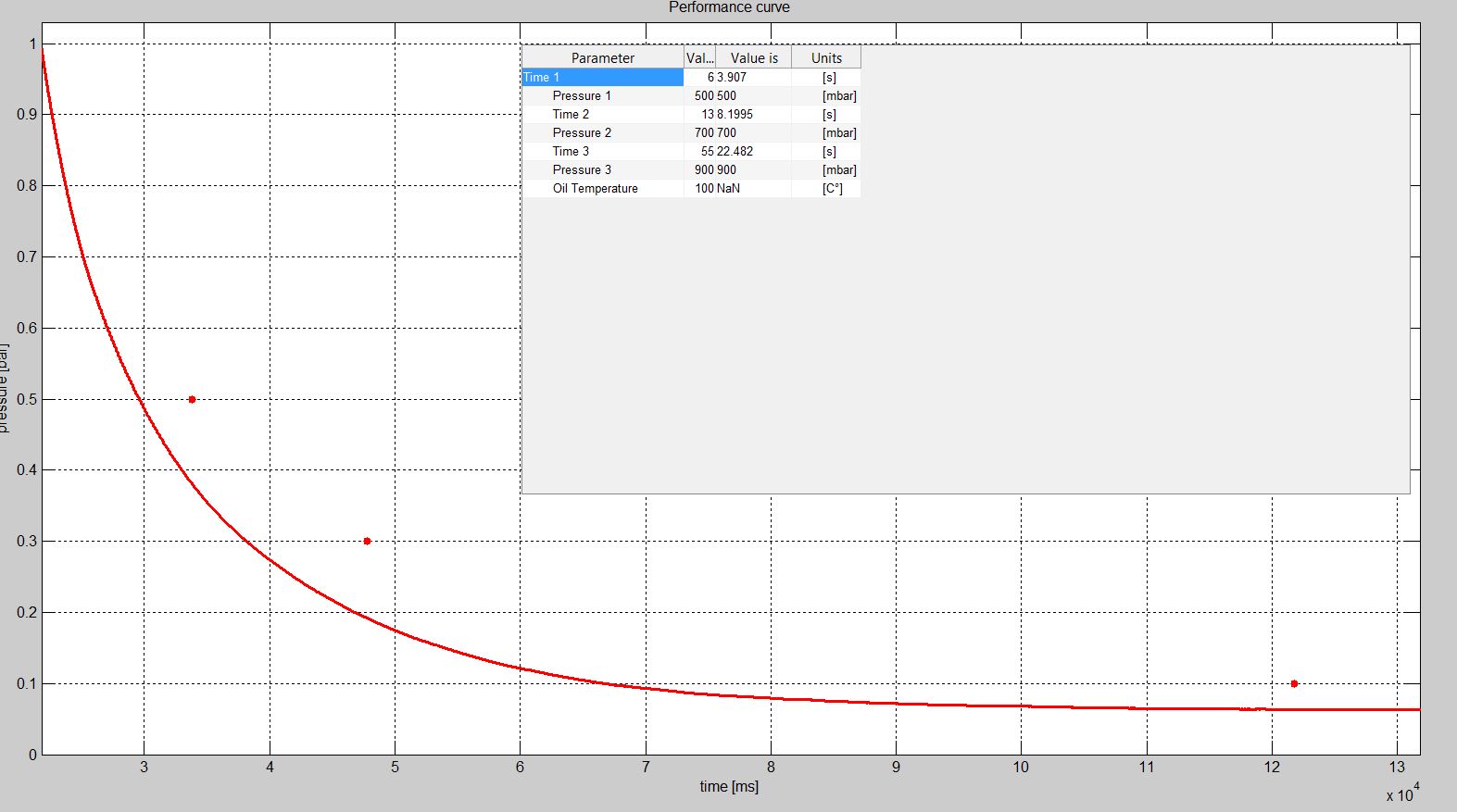Select the Time 2 parameter cell
This screenshot has width=1457, height=812.
click(602, 115)
